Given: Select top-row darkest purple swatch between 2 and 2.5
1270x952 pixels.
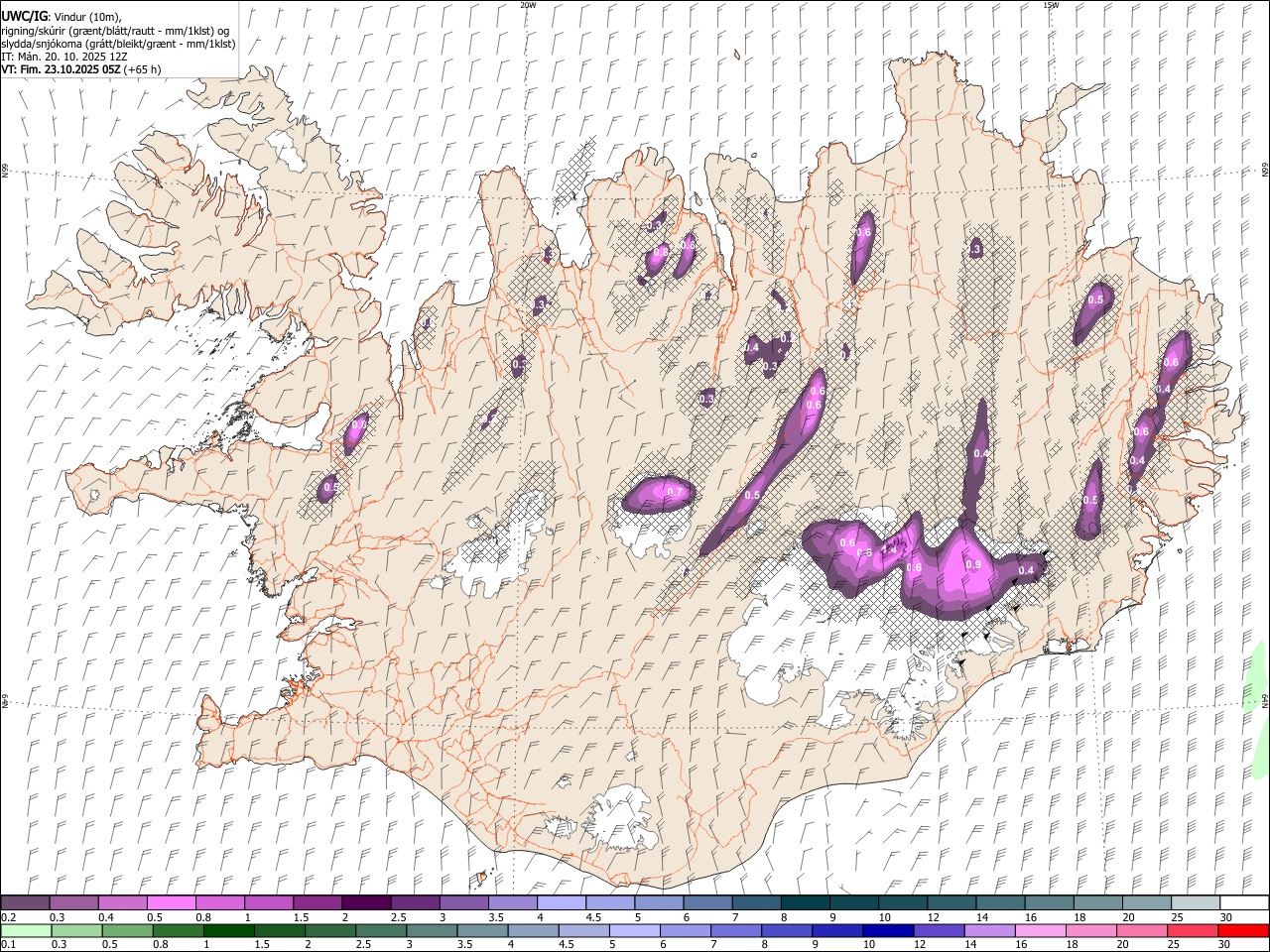Looking at the screenshot, I should [366, 902].
